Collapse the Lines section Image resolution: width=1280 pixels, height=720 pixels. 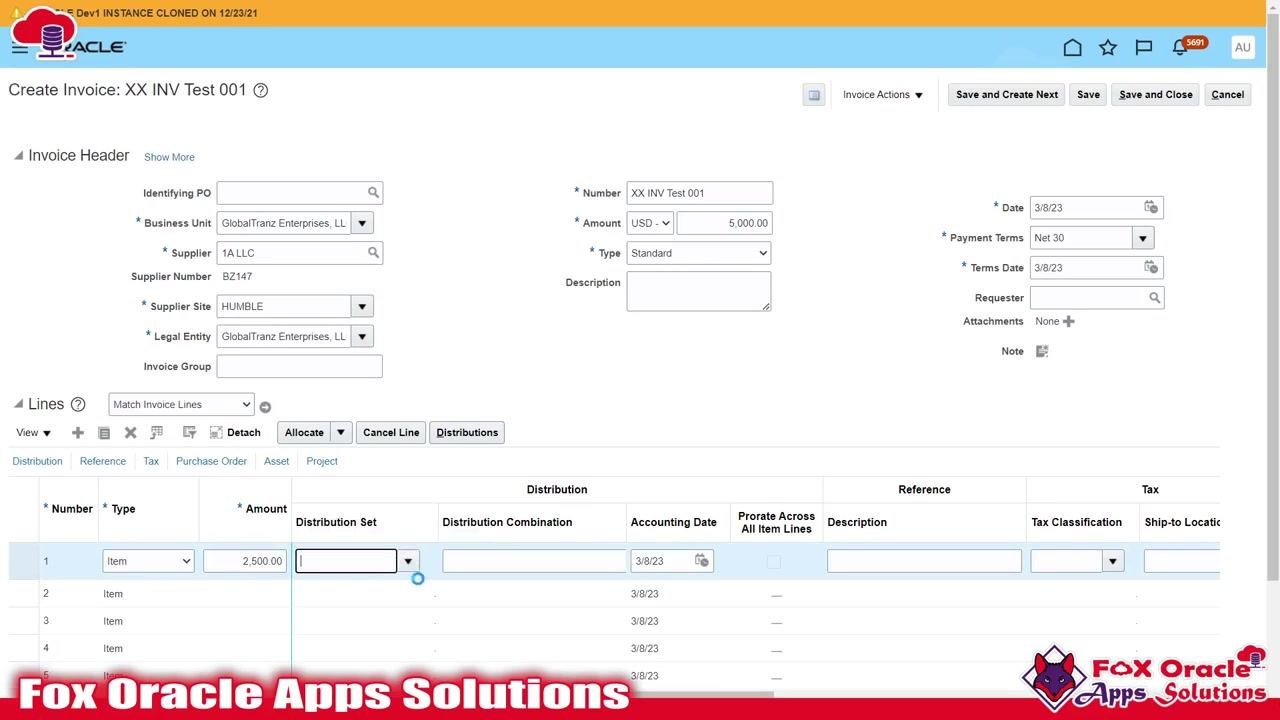(x=18, y=404)
